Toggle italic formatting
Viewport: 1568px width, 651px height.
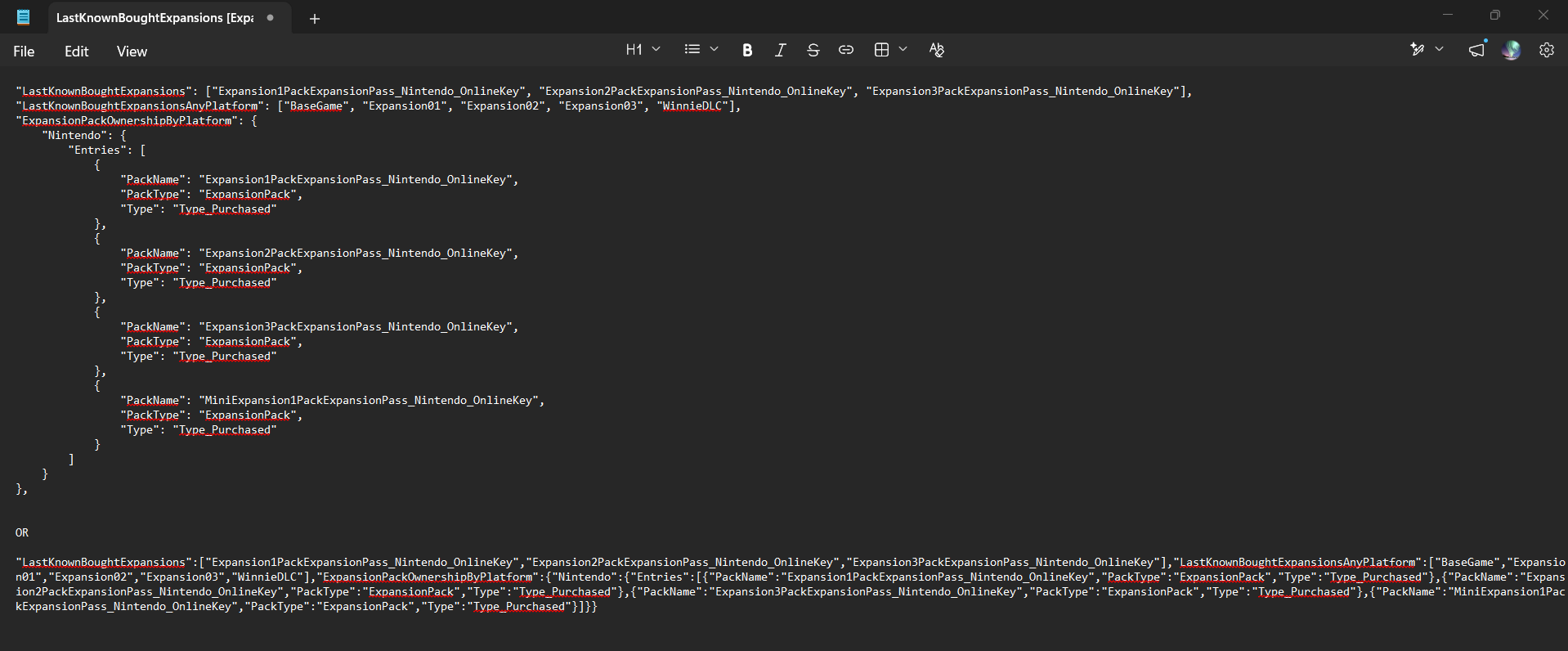(x=780, y=50)
